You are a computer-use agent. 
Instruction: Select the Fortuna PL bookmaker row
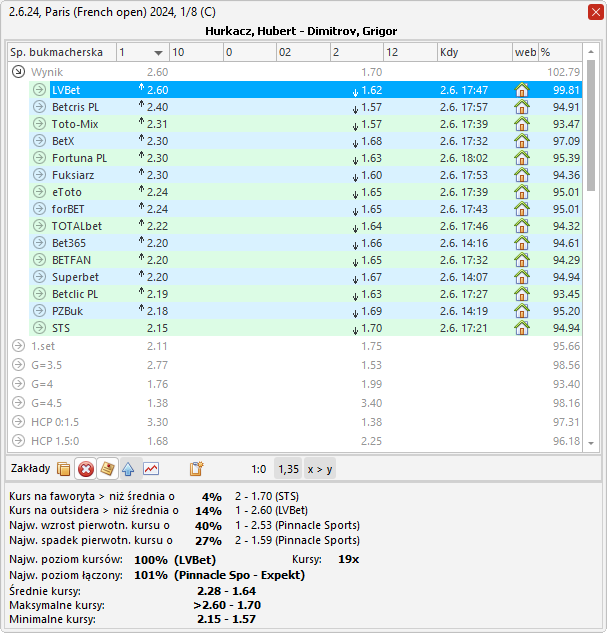pyautogui.click(x=78, y=158)
